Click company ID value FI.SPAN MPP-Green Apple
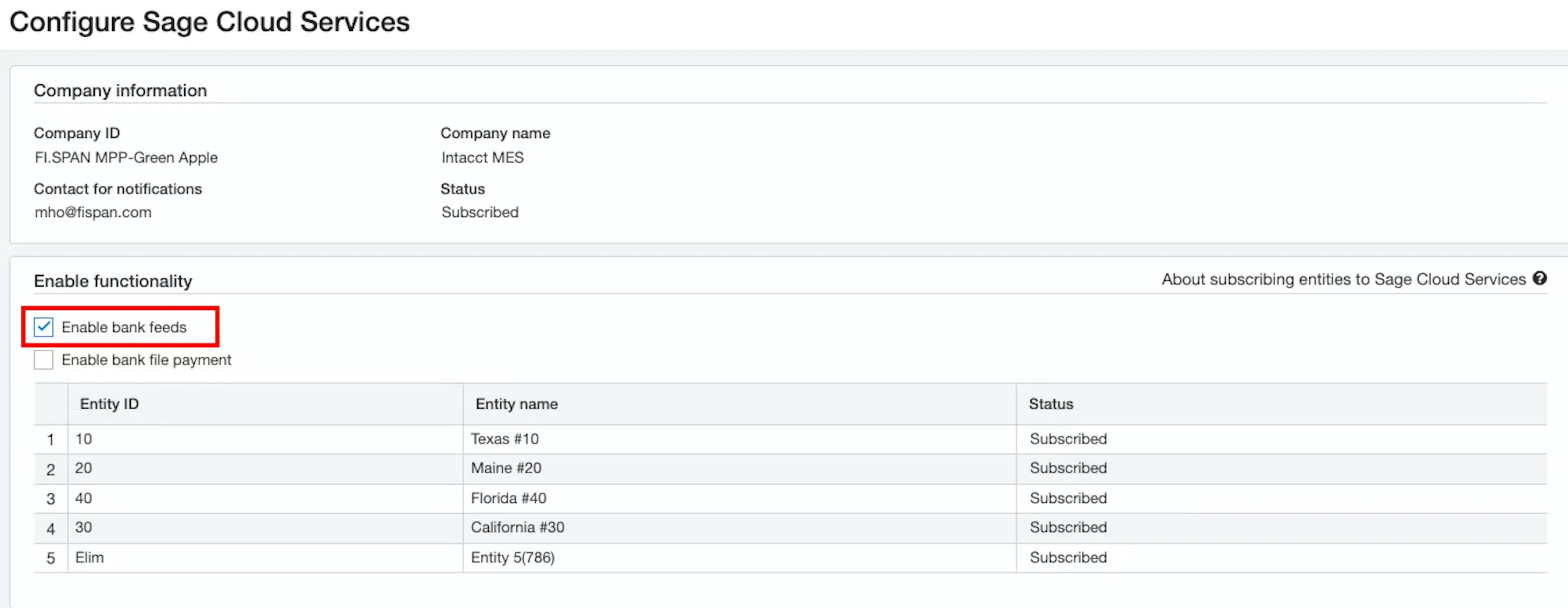 pyautogui.click(x=126, y=158)
